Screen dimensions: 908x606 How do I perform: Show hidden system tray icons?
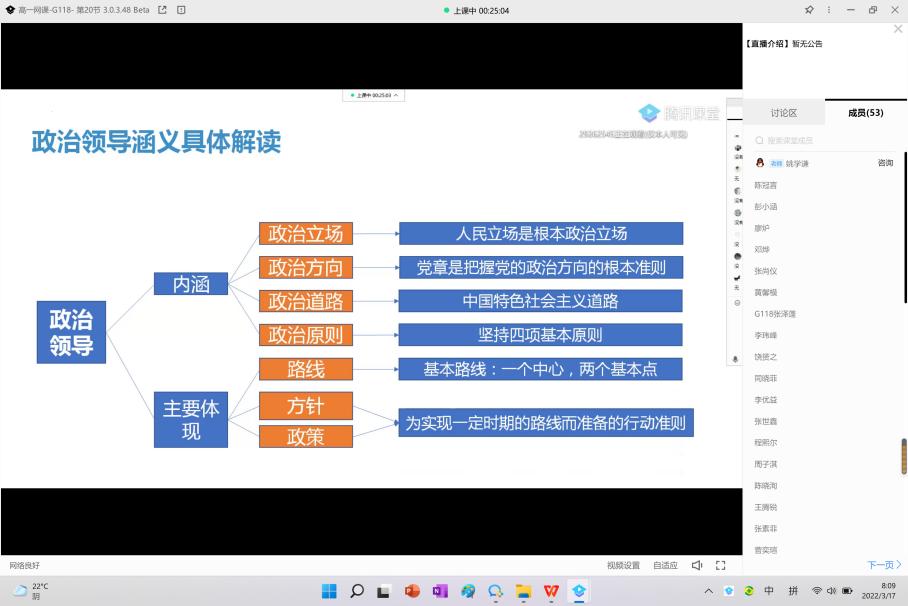coord(708,591)
